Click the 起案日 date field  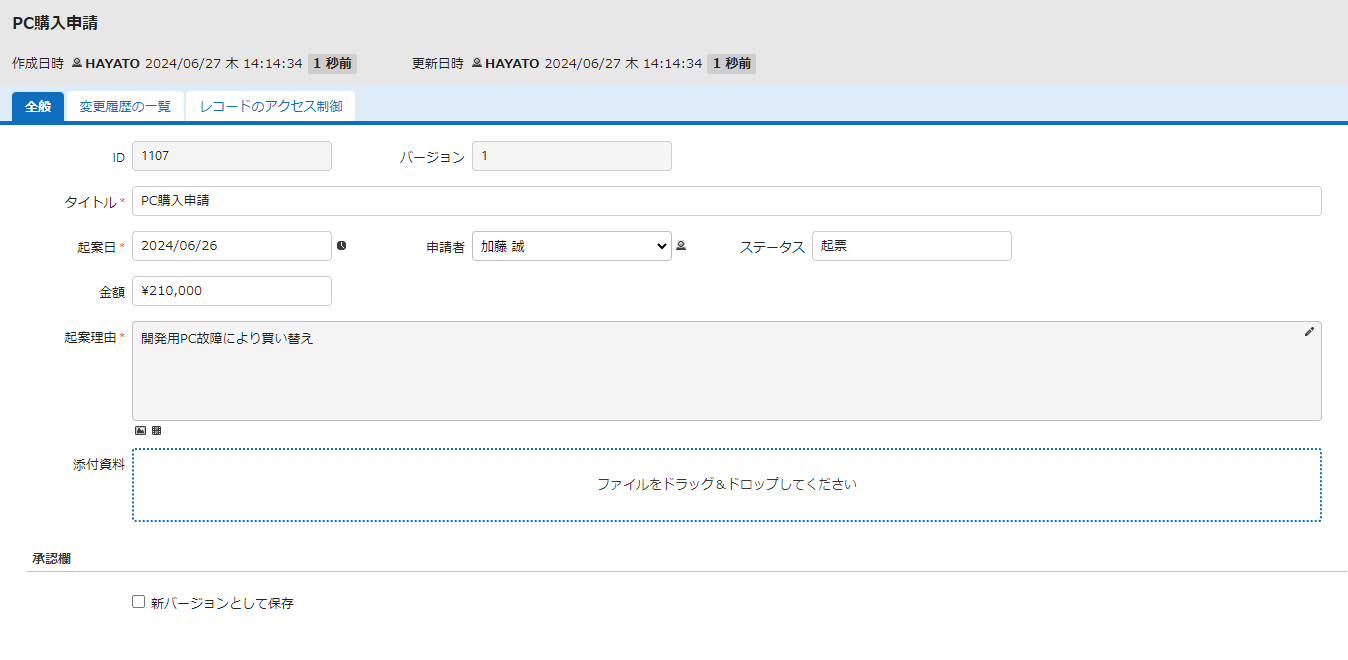pyautogui.click(x=232, y=246)
